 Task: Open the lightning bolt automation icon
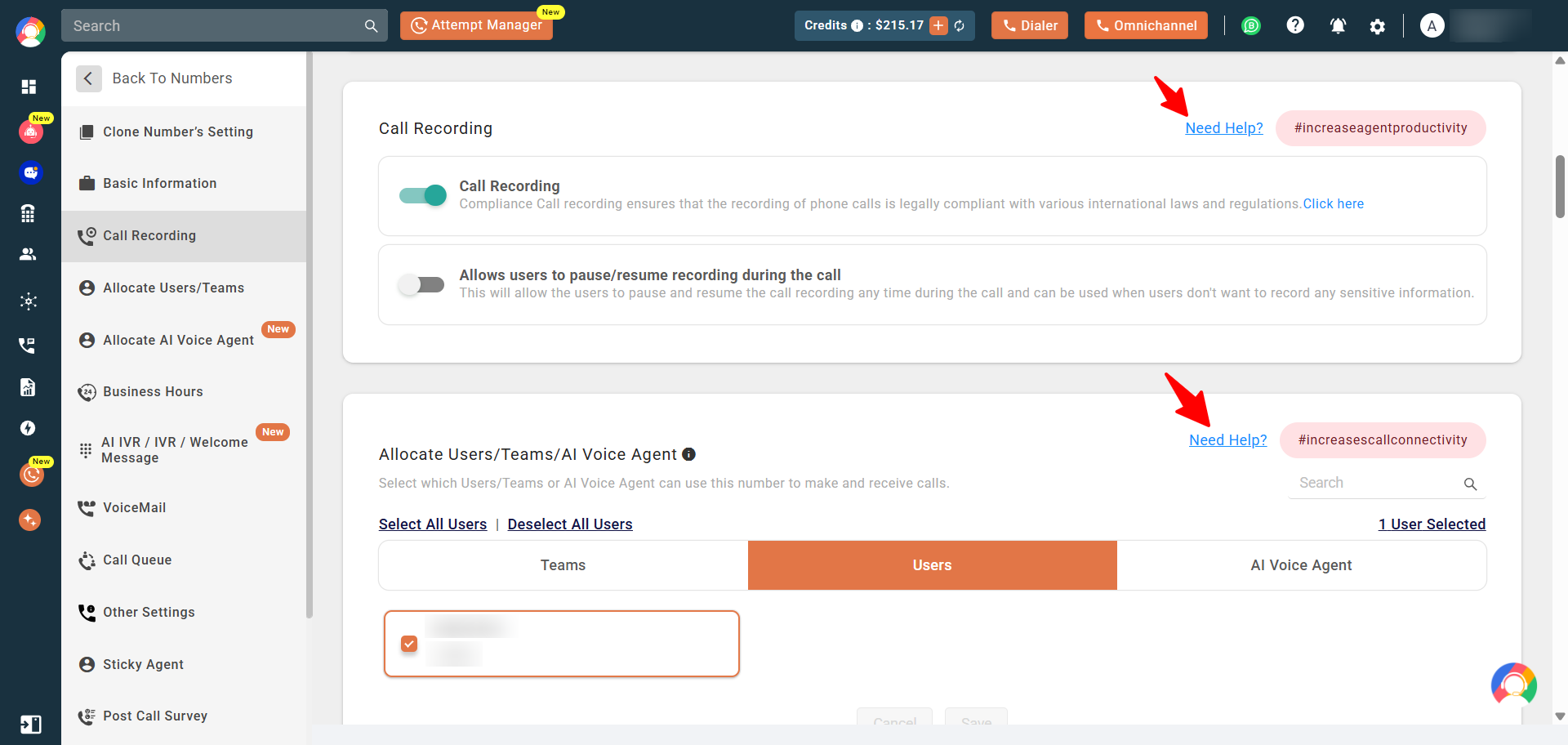(x=28, y=428)
